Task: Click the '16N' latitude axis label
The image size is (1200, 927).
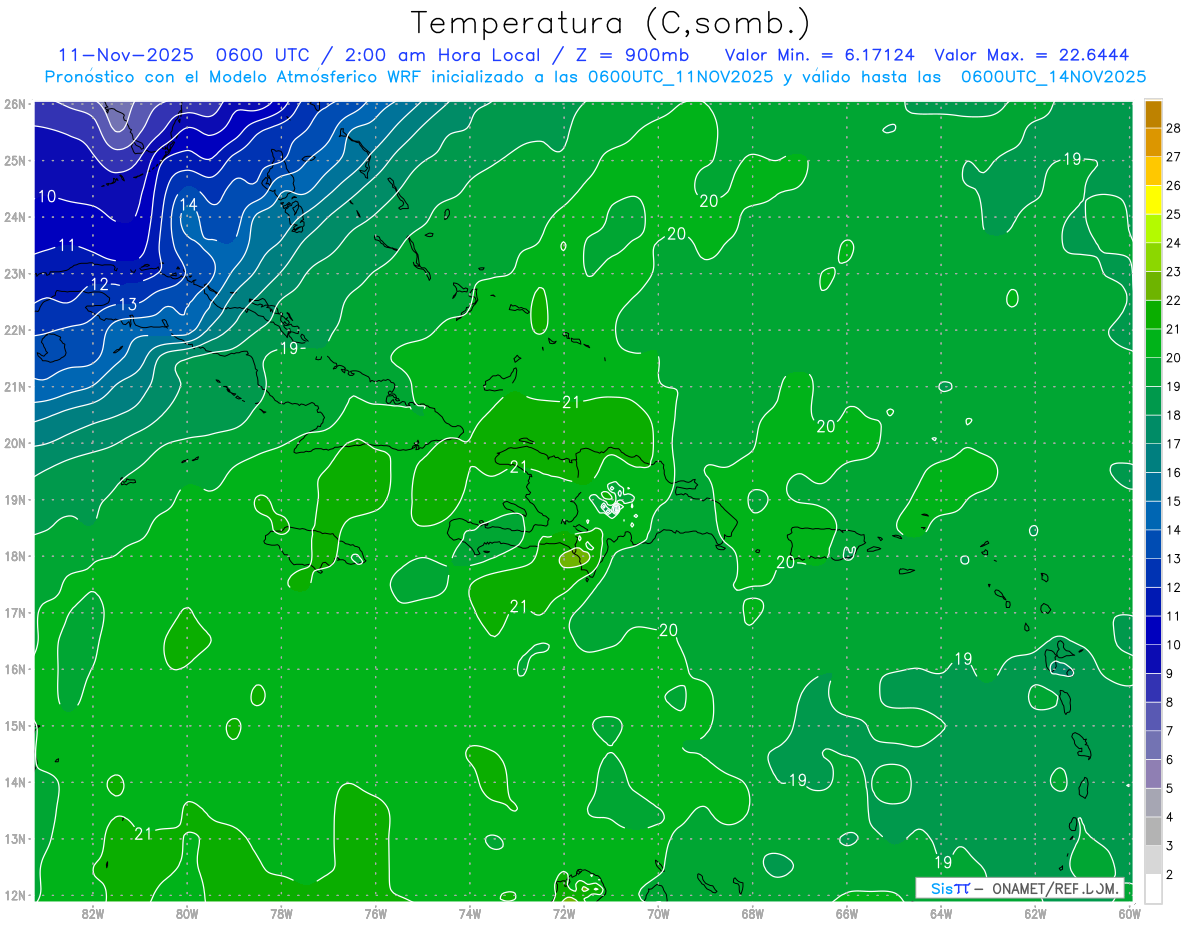Action: point(14,669)
